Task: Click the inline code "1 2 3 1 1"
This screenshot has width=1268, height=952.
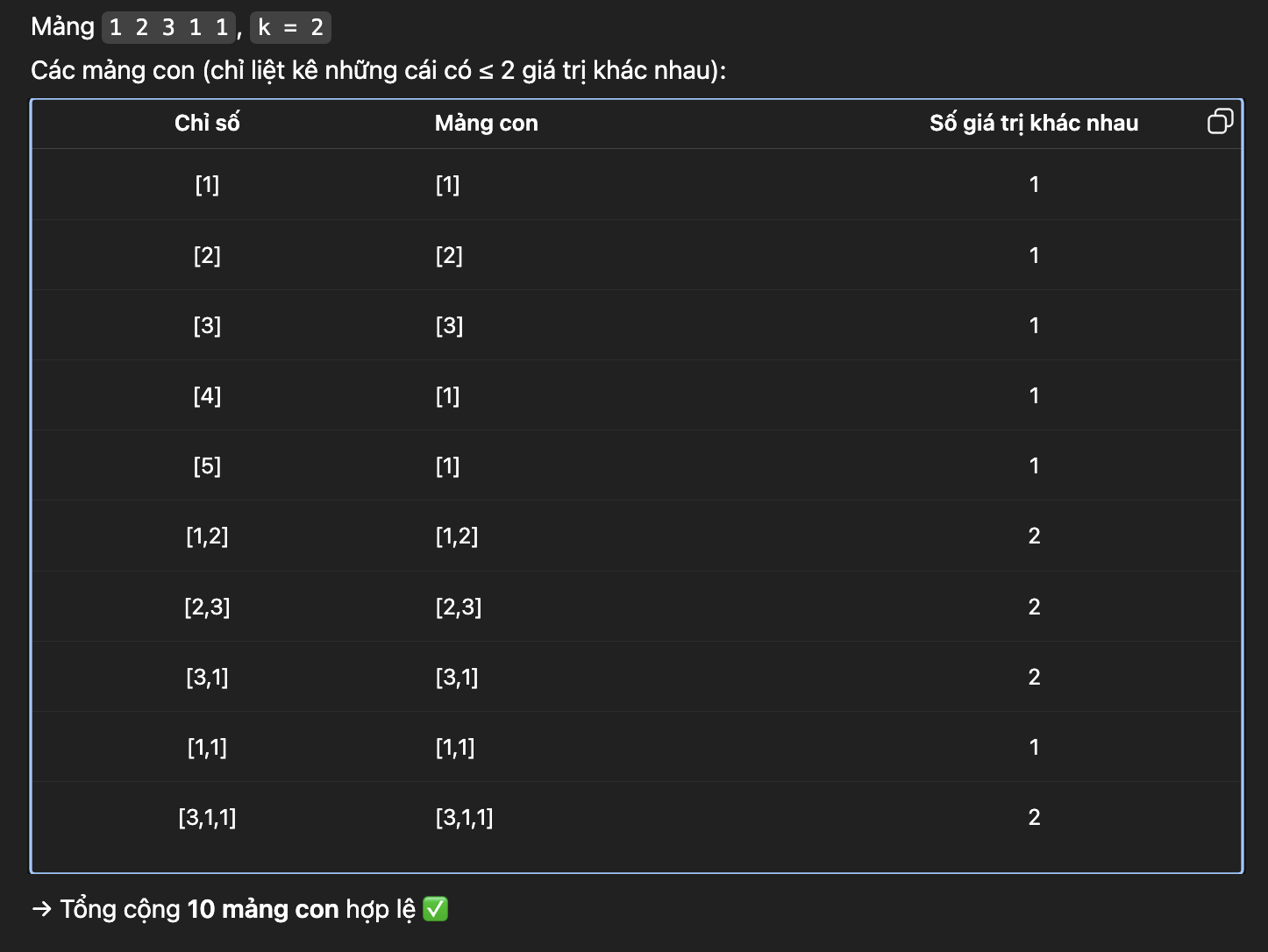Action: tap(168, 27)
